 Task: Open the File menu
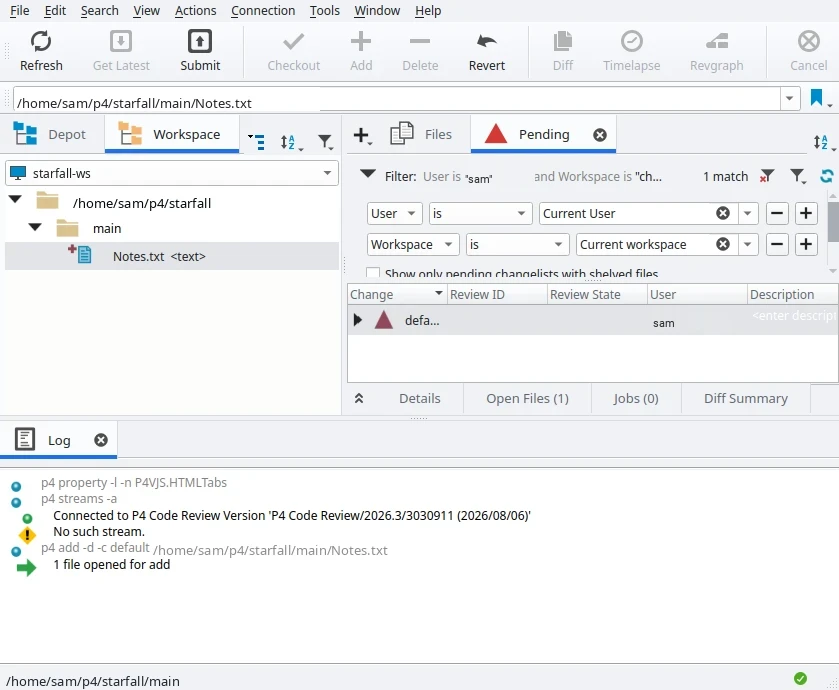tap(20, 11)
